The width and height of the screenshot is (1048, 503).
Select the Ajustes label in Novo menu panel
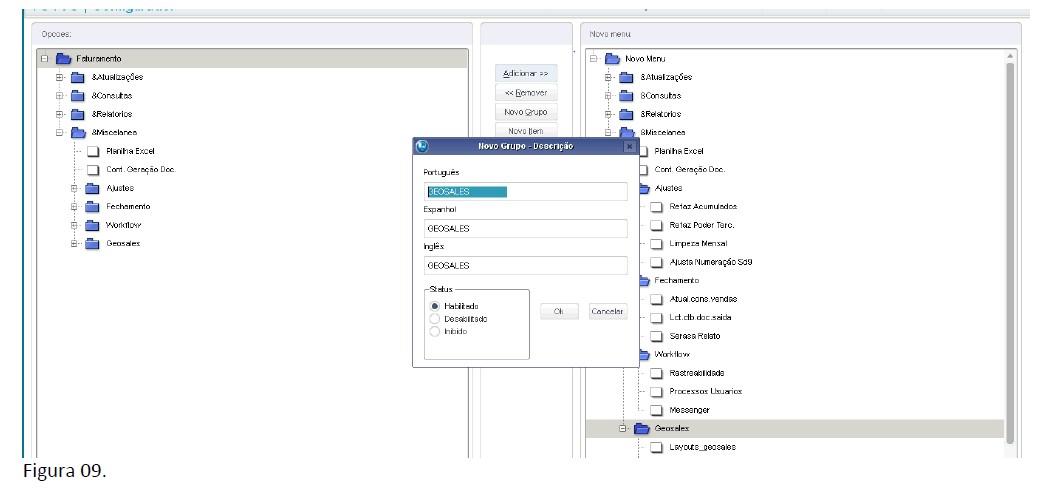point(668,188)
